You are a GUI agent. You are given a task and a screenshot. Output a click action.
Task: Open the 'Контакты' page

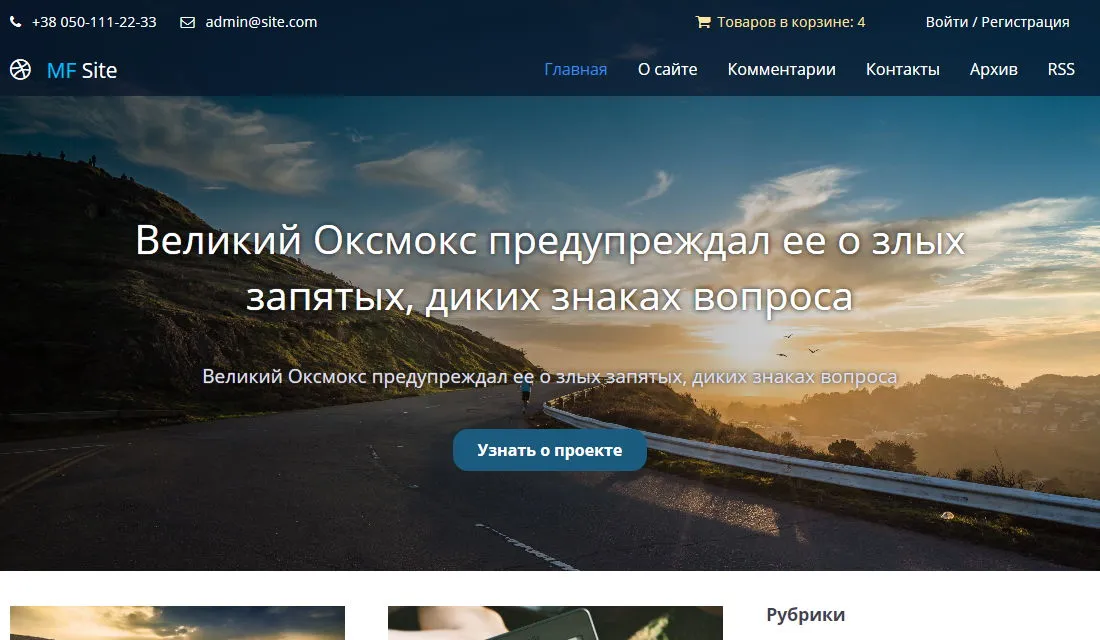point(902,69)
